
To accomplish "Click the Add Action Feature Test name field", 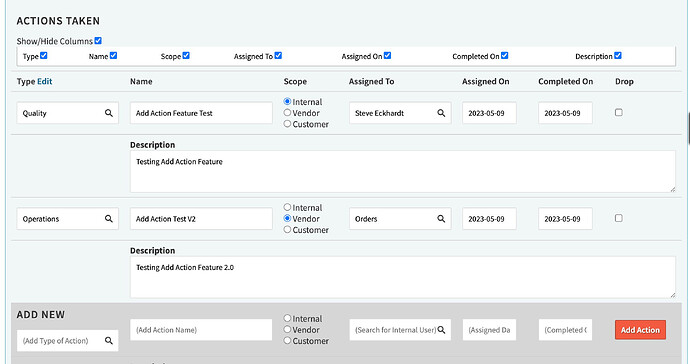I will (x=201, y=113).
